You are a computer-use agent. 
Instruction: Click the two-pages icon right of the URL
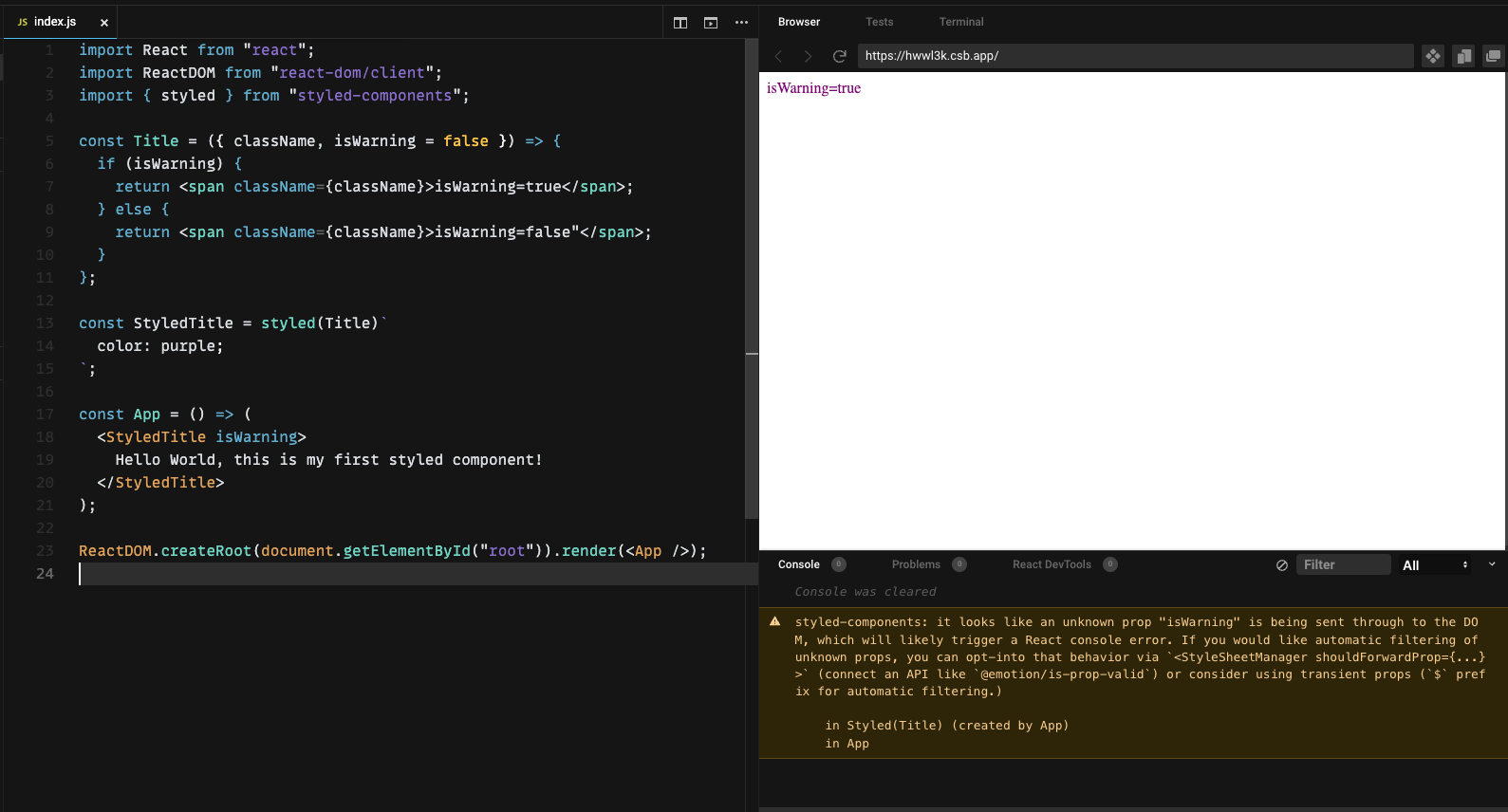tap(1463, 57)
